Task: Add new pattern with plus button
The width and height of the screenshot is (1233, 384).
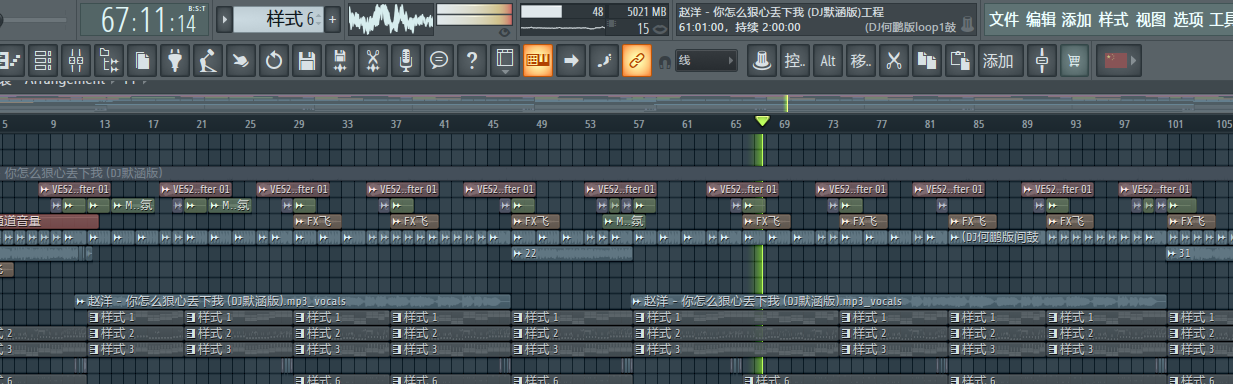Action: point(332,18)
